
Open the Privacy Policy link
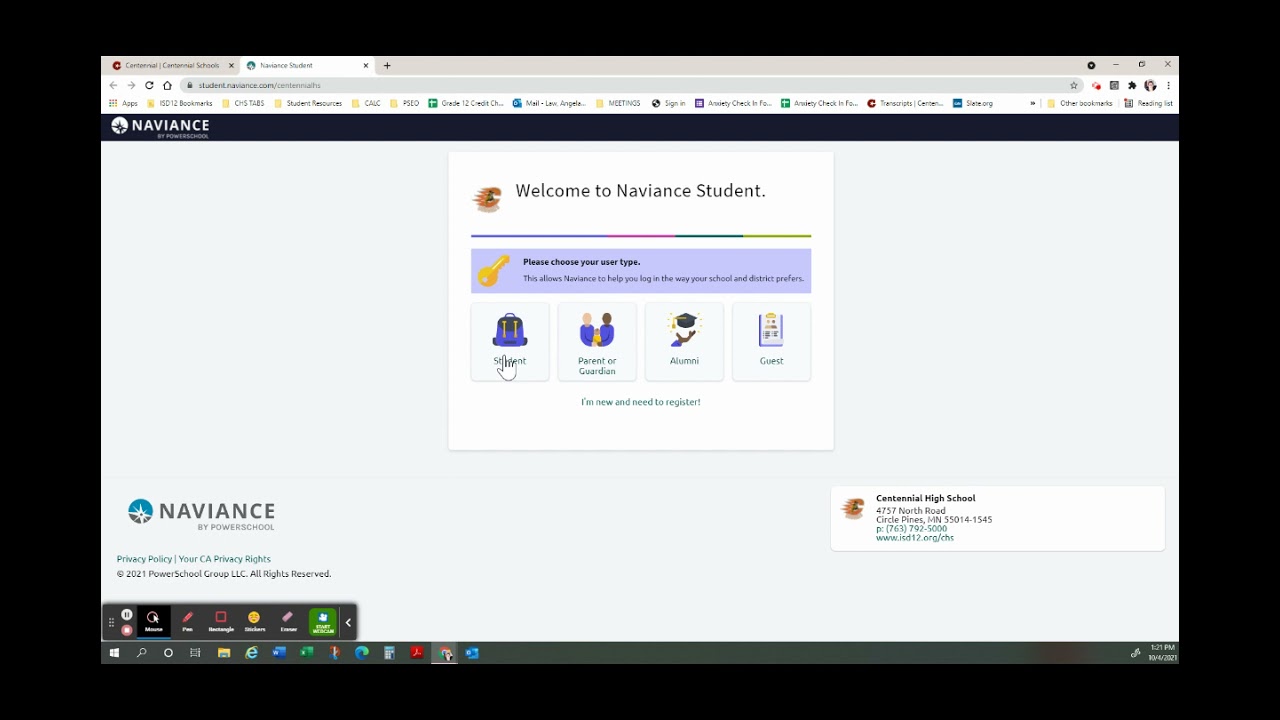click(144, 559)
